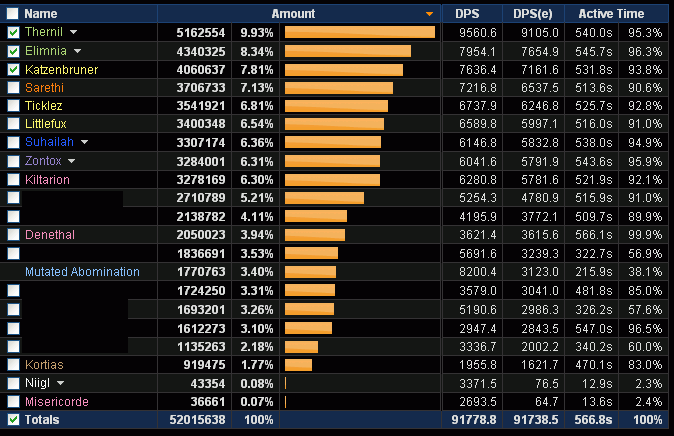The height and width of the screenshot is (436, 674).
Task: Enable the Denethal row checkbox
Action: click(13, 235)
